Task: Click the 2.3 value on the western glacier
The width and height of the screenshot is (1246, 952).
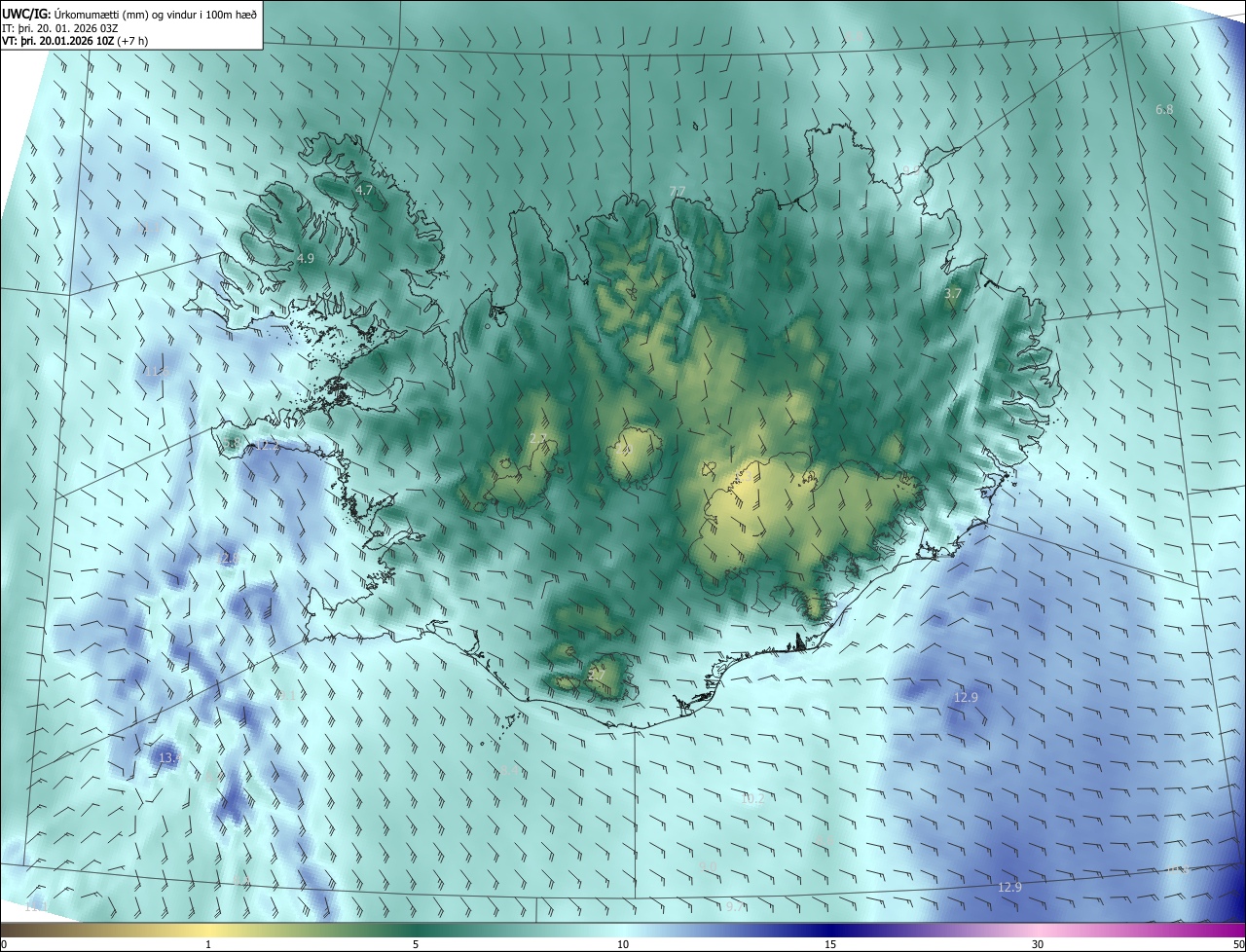Action: (537, 439)
